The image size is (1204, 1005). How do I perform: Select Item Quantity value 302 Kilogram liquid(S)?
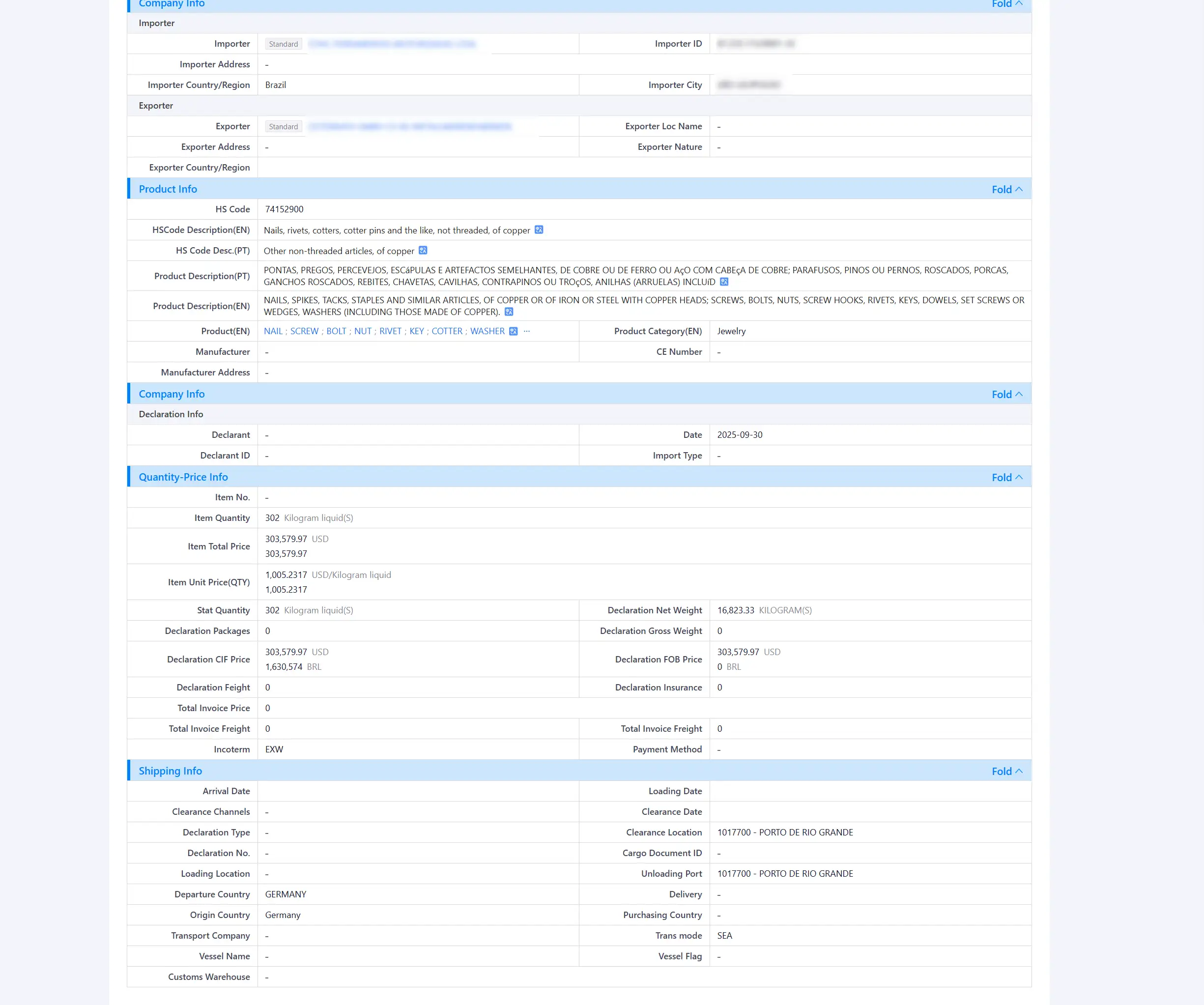pos(309,518)
